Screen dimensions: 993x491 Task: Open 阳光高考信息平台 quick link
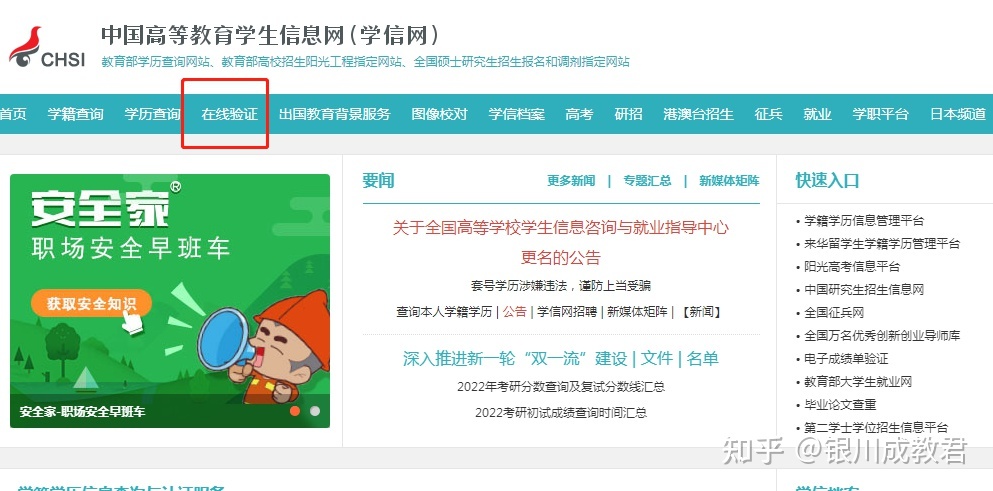click(852, 267)
